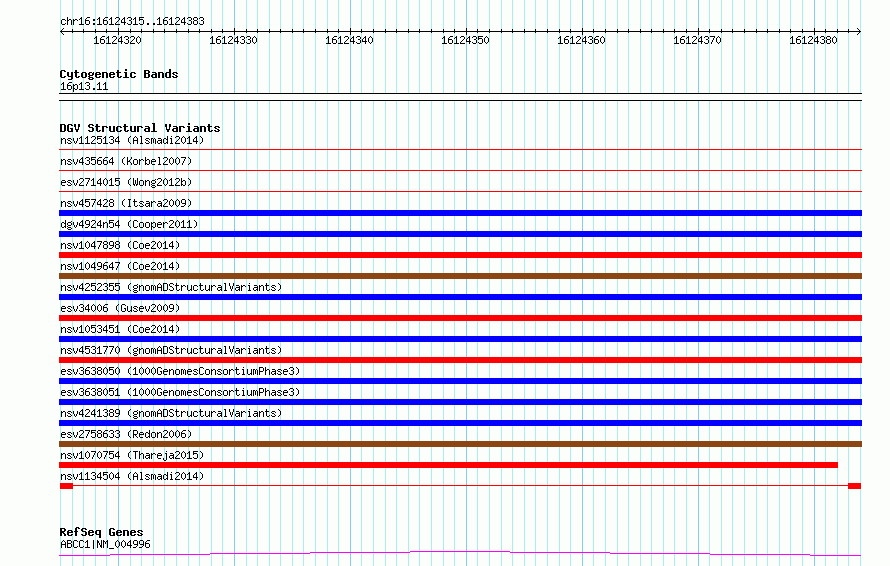Click the nsv1134504 (Alsmadi2014) label

click(x=132, y=476)
